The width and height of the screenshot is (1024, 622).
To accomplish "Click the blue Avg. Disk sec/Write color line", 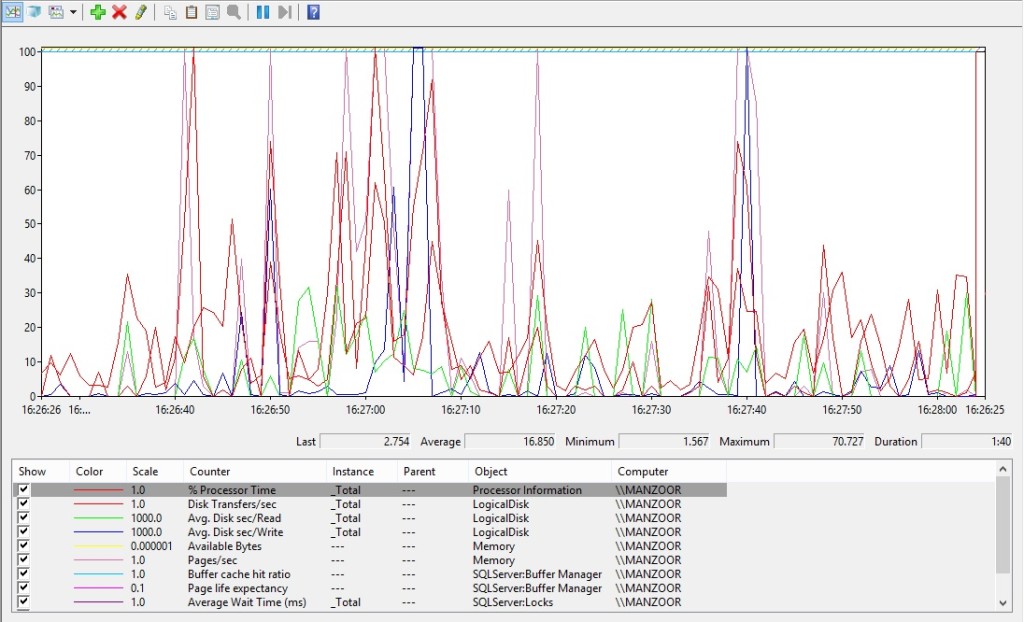I will (x=98, y=532).
